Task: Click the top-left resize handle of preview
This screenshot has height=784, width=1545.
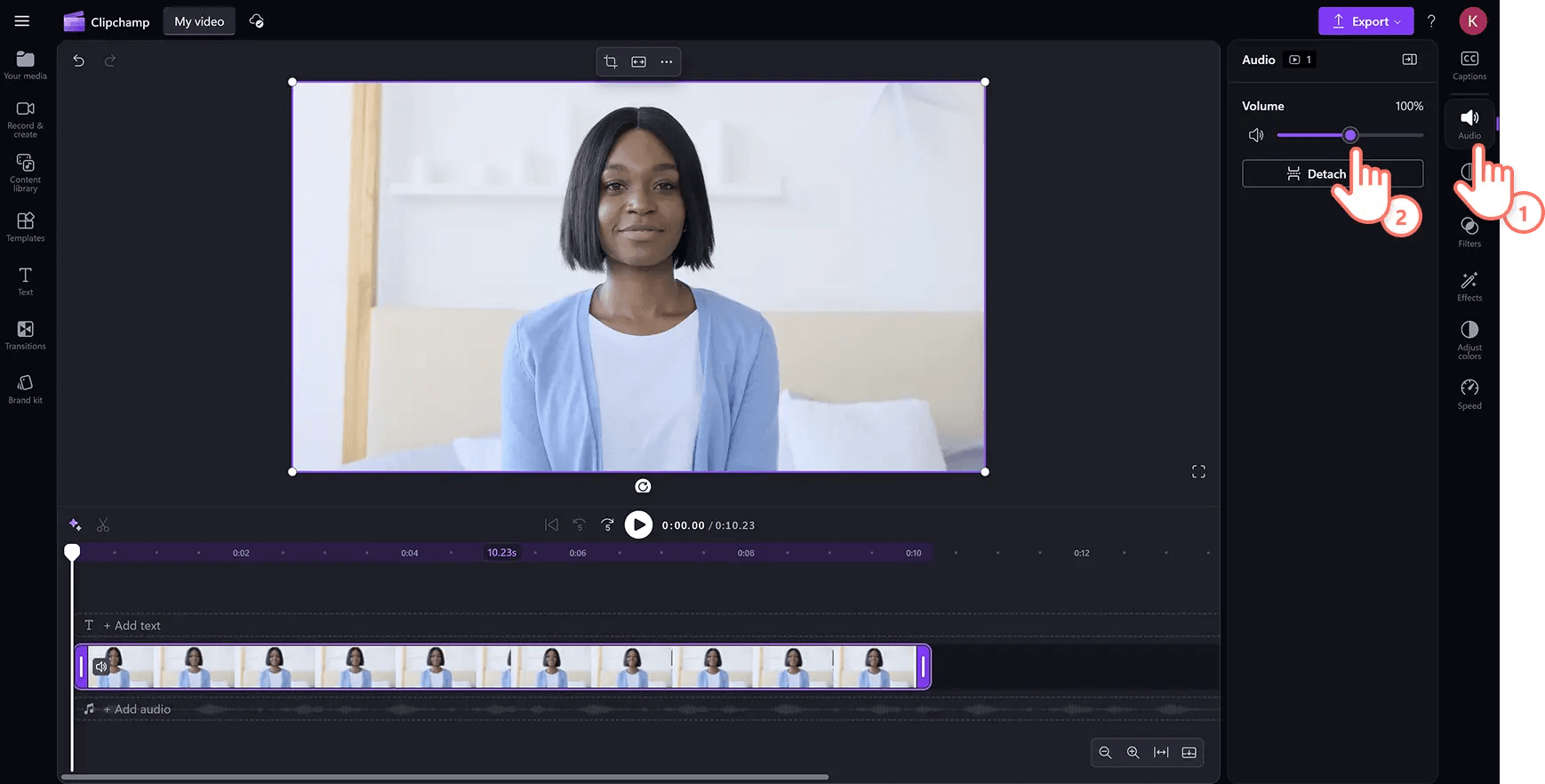Action: point(292,82)
